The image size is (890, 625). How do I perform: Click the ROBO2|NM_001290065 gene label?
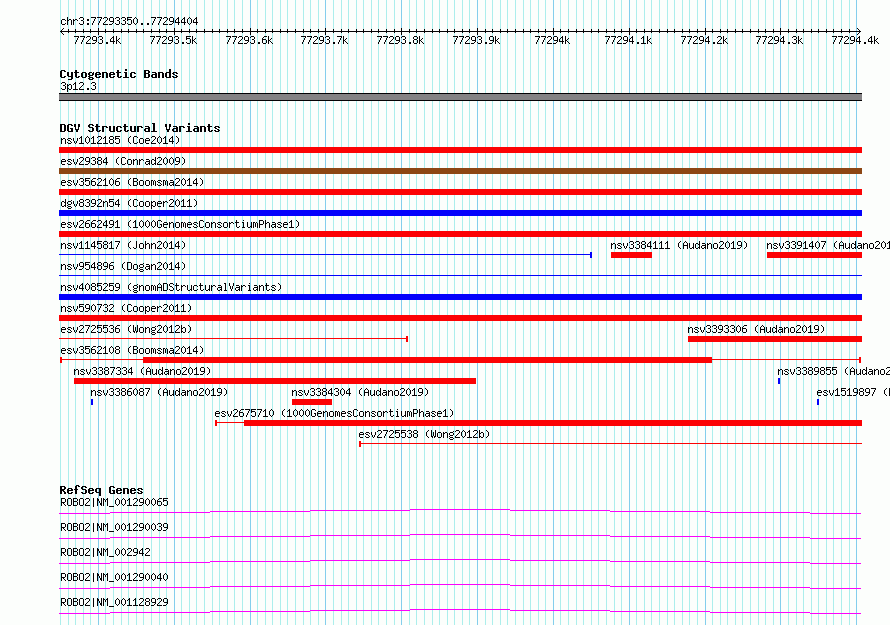pos(114,502)
